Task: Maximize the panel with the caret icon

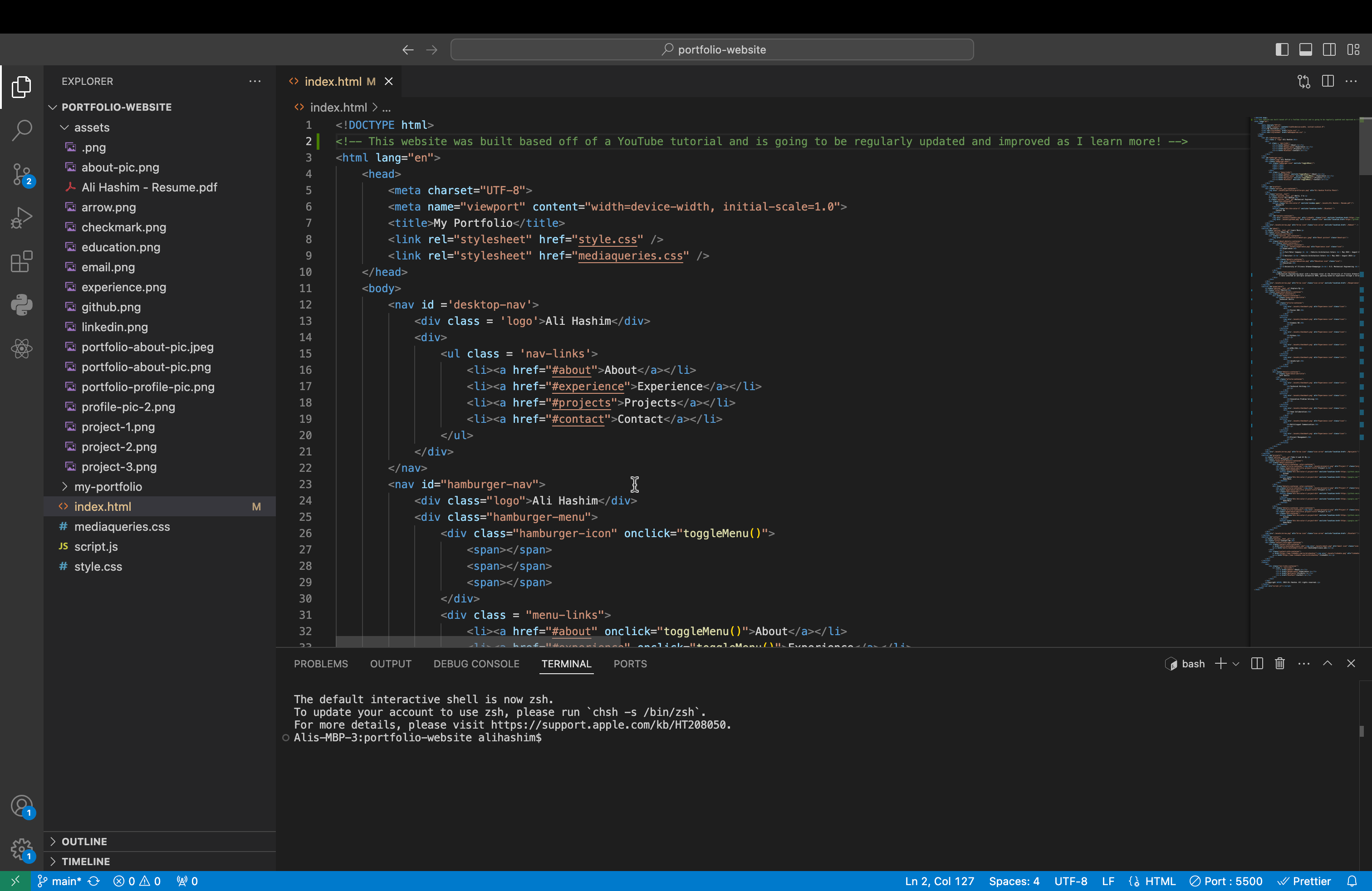Action: pos(1328,663)
